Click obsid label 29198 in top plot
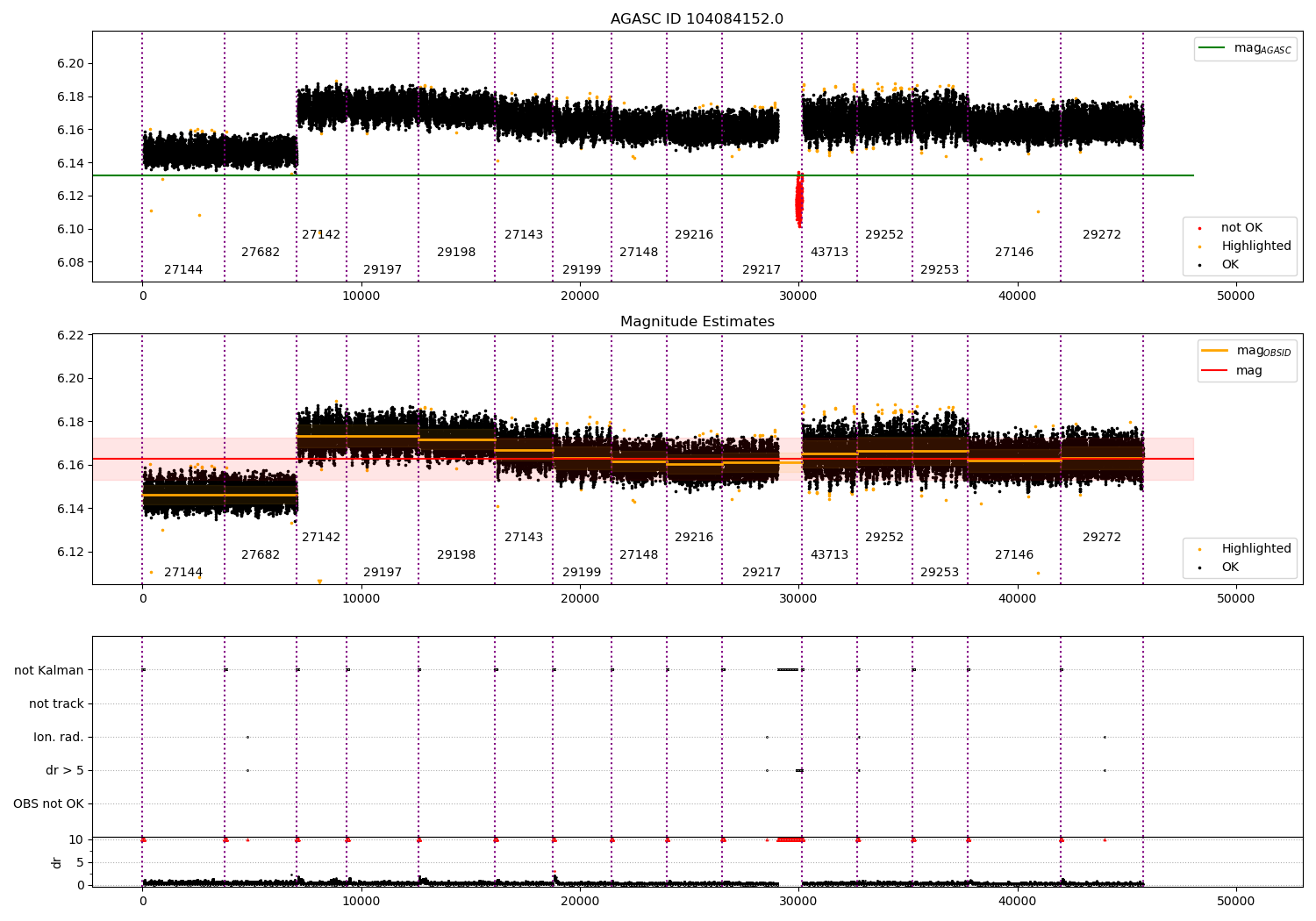The width and height of the screenshot is (1316, 921). click(456, 253)
